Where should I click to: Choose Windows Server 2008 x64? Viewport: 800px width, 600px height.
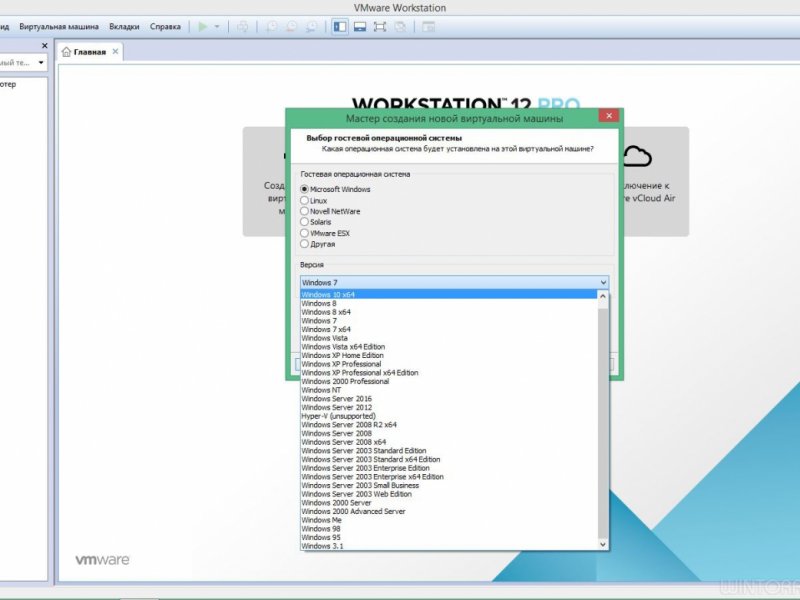tap(448, 442)
